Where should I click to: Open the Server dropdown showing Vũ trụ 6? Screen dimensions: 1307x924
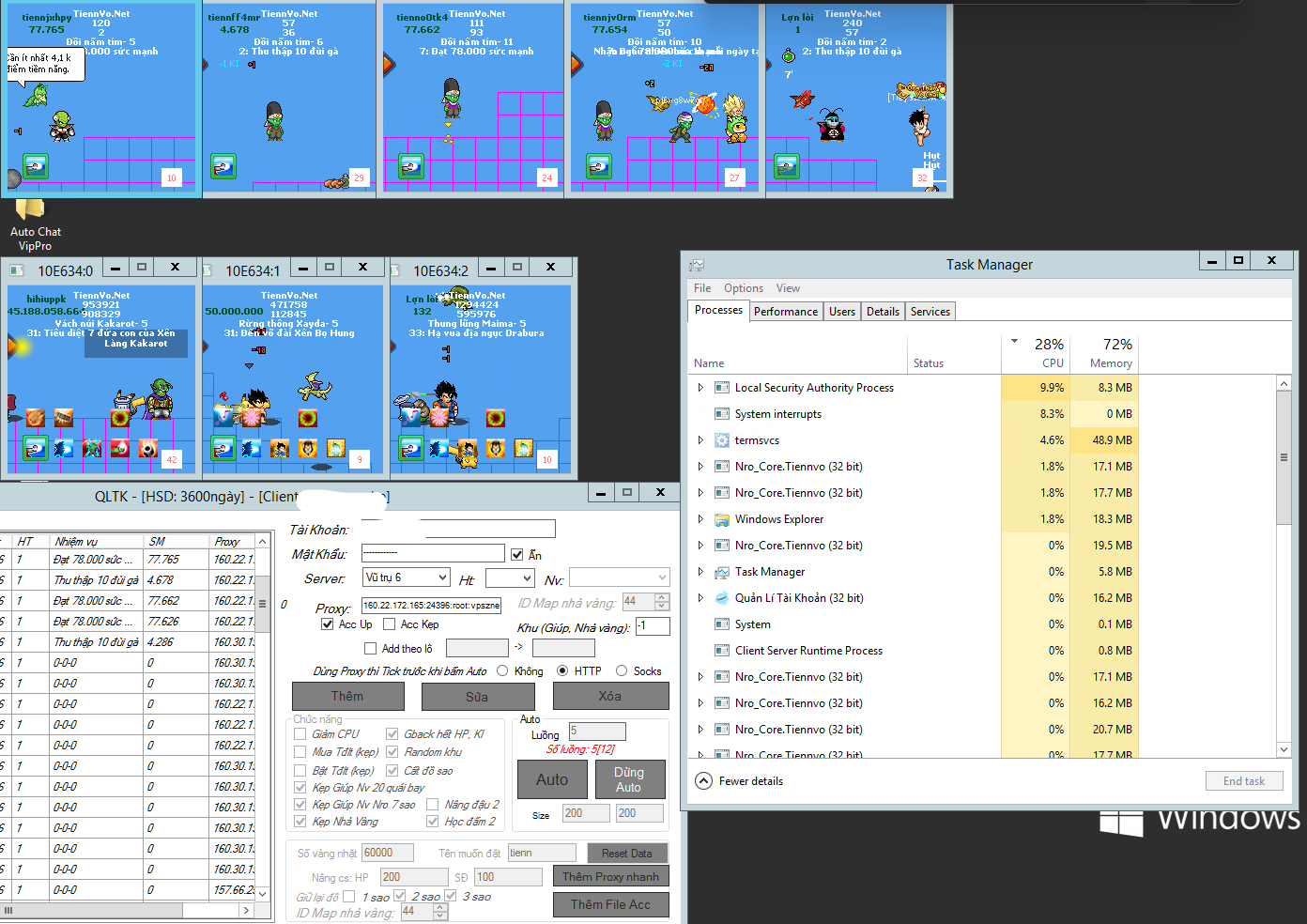pos(407,577)
